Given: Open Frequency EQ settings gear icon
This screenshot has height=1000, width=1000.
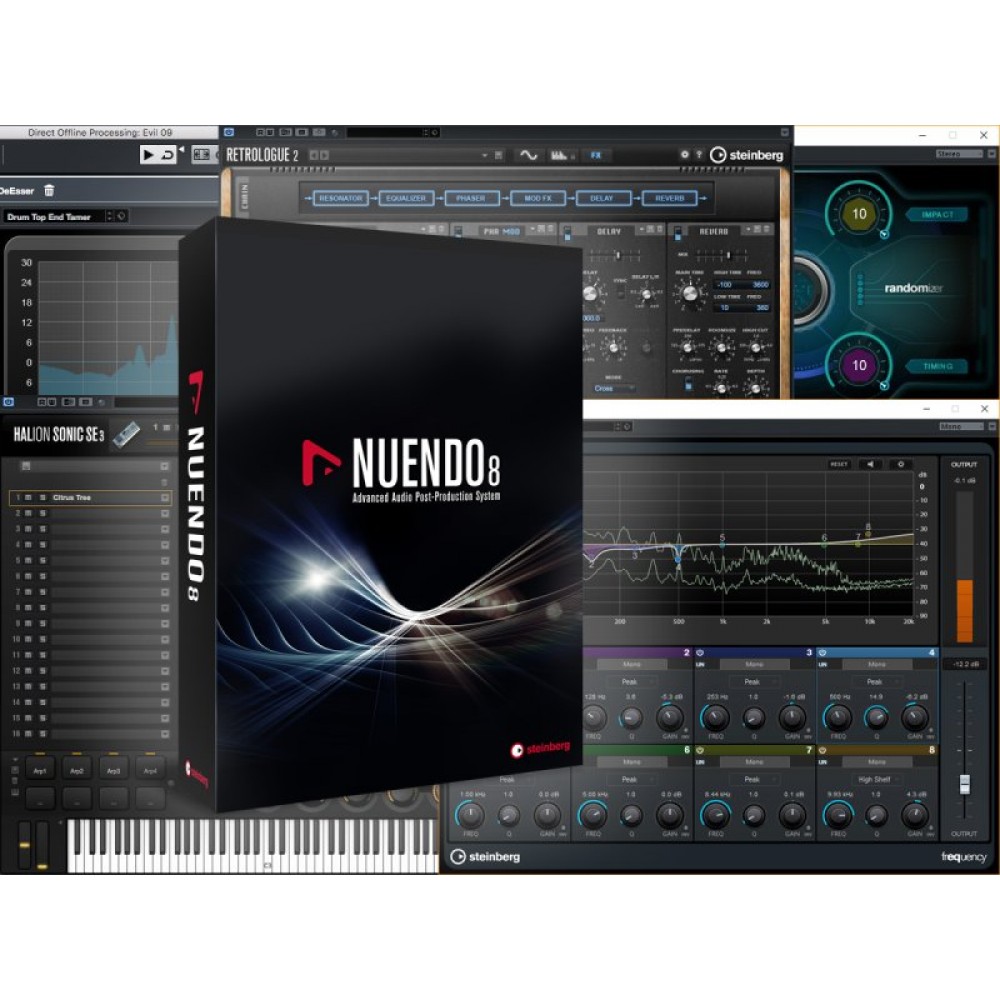Looking at the screenshot, I should (901, 464).
